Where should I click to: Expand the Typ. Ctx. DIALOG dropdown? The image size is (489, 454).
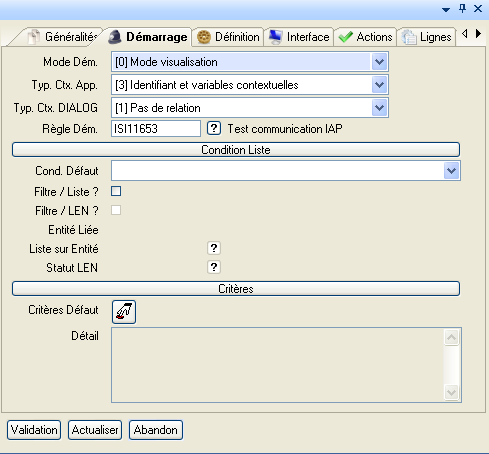pyautogui.click(x=379, y=108)
